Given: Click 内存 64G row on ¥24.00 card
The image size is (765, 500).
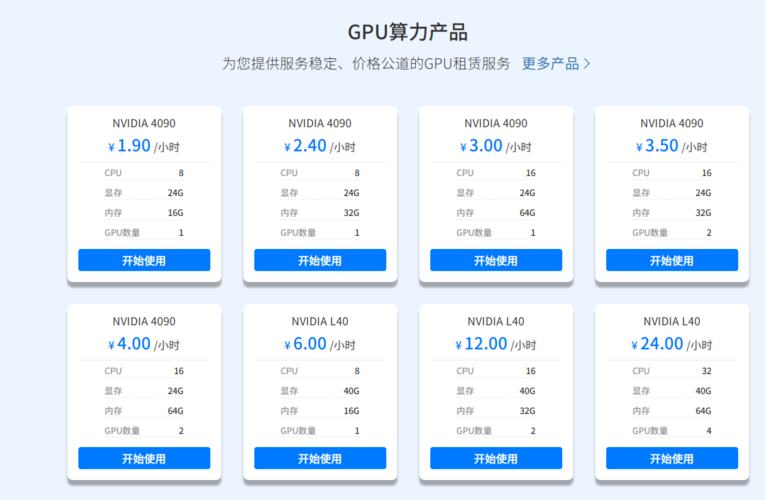Looking at the screenshot, I should click(x=672, y=411).
